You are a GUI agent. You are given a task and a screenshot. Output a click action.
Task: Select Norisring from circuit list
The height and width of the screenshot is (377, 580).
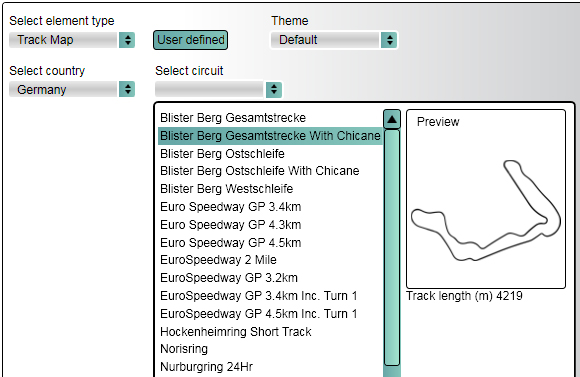(x=184, y=349)
